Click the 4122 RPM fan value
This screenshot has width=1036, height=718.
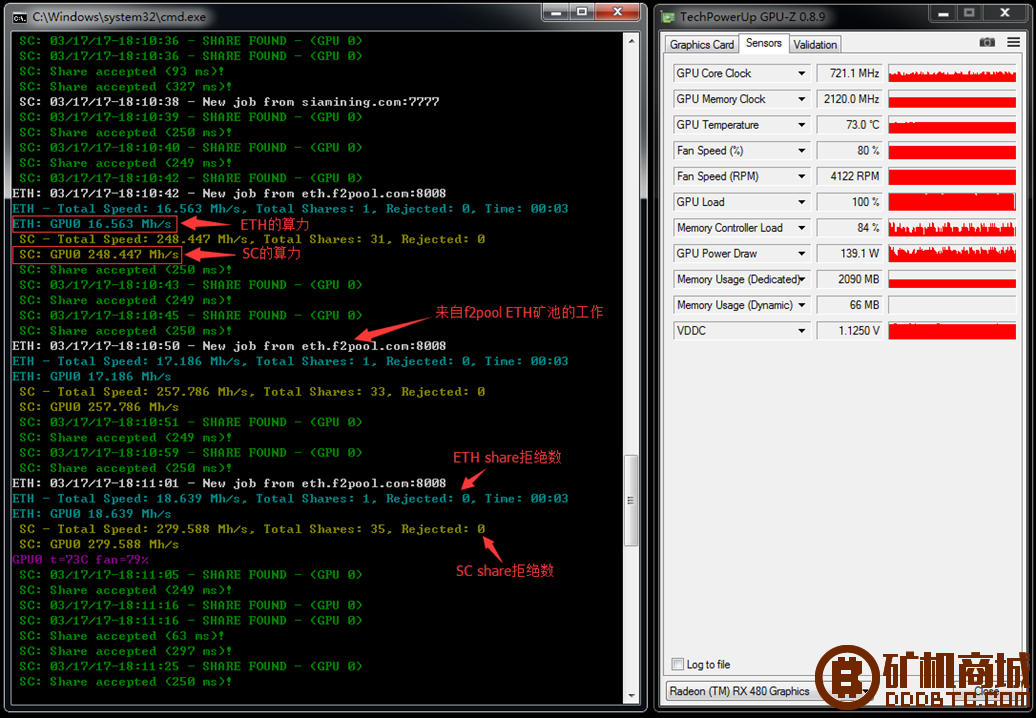(x=850, y=176)
